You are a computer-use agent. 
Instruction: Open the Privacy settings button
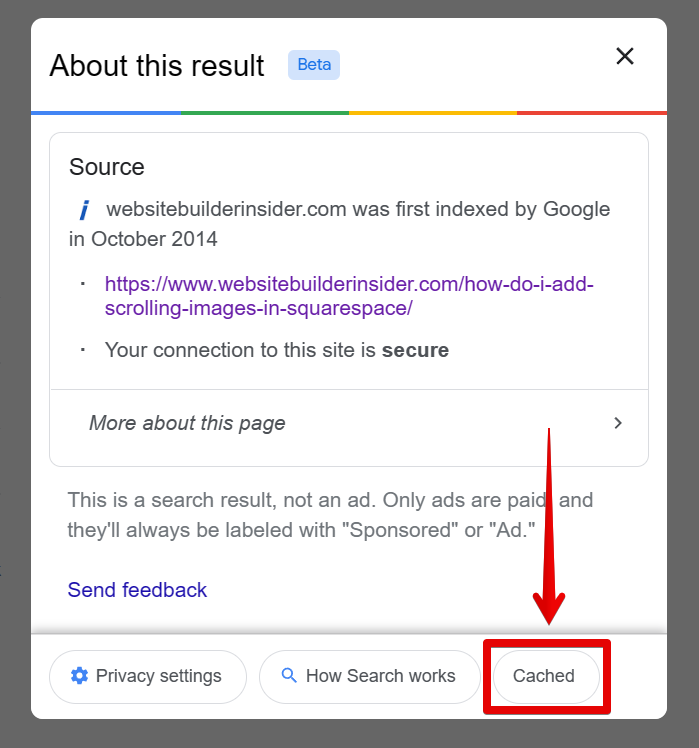coord(148,676)
